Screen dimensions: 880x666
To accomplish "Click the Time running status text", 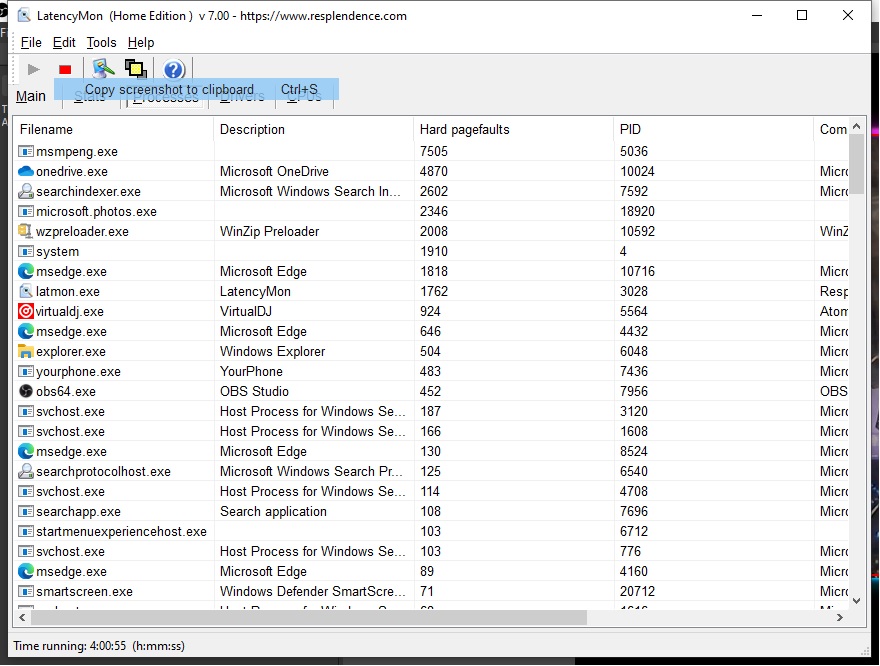I will 99,646.
